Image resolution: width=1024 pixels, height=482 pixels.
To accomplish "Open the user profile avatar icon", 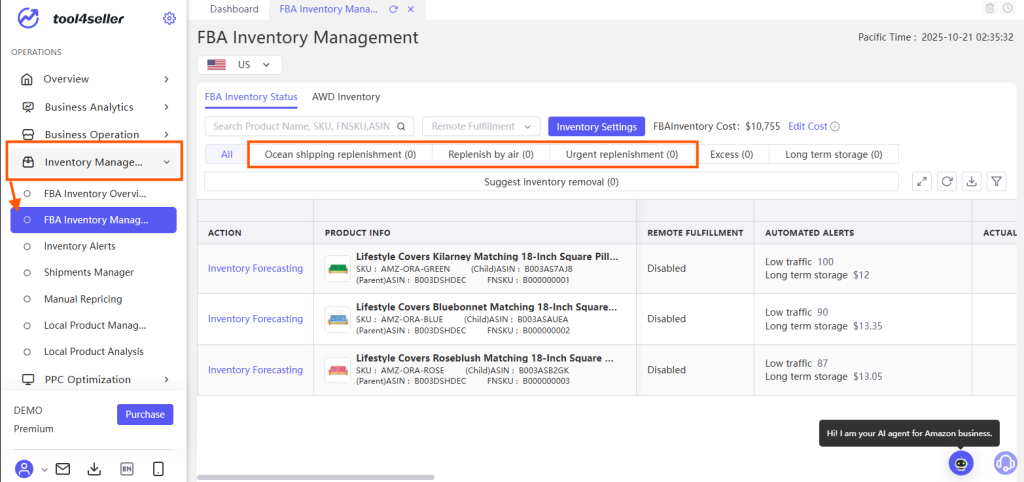I will (x=24, y=468).
